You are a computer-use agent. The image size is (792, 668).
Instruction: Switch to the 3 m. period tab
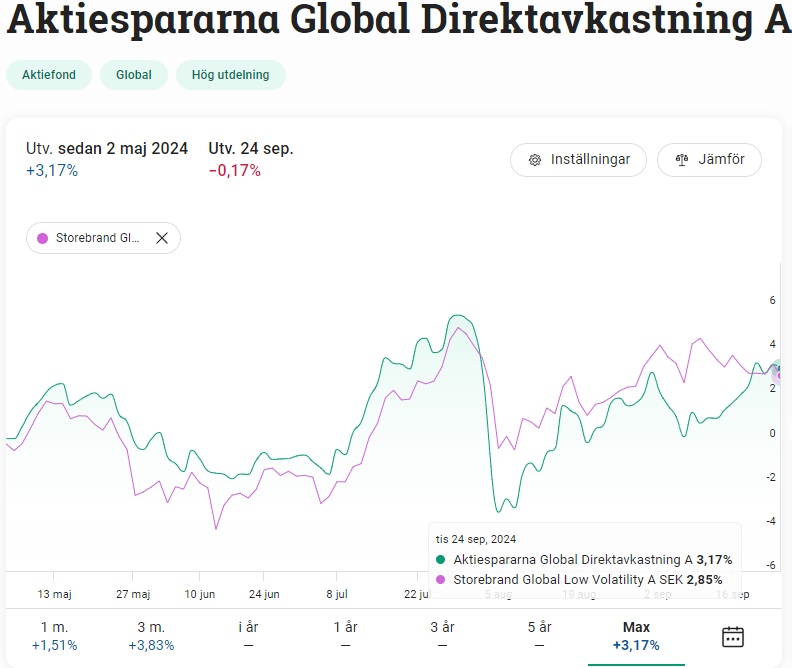(151, 636)
